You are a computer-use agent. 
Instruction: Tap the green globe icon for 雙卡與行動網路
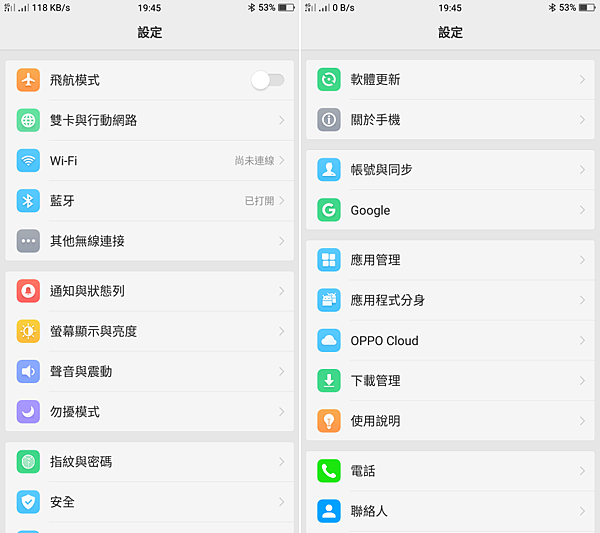[x=28, y=121]
